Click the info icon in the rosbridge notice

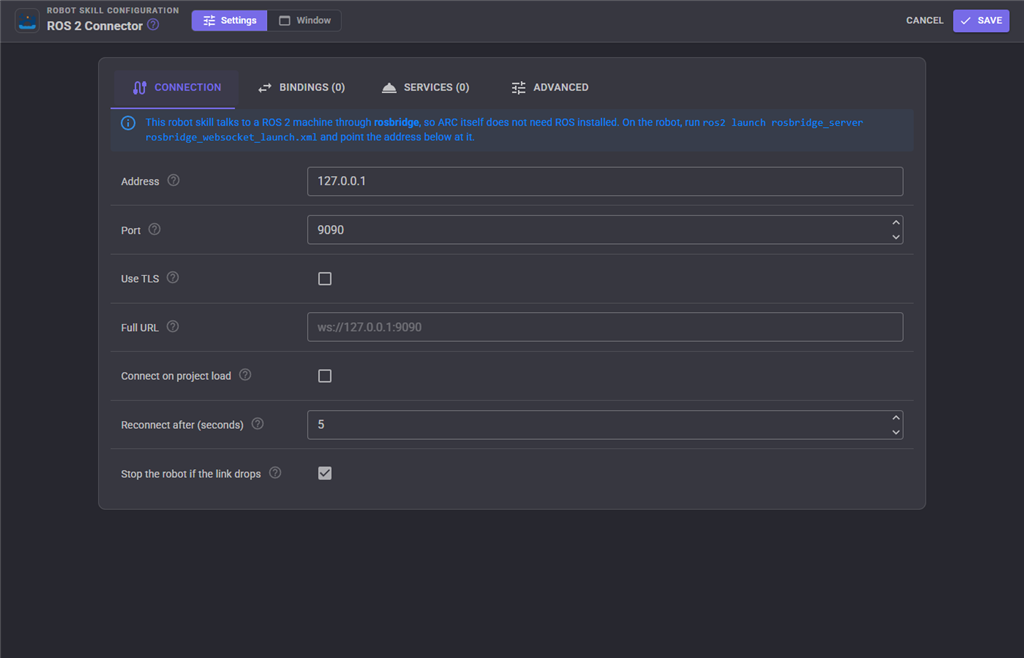[128, 123]
